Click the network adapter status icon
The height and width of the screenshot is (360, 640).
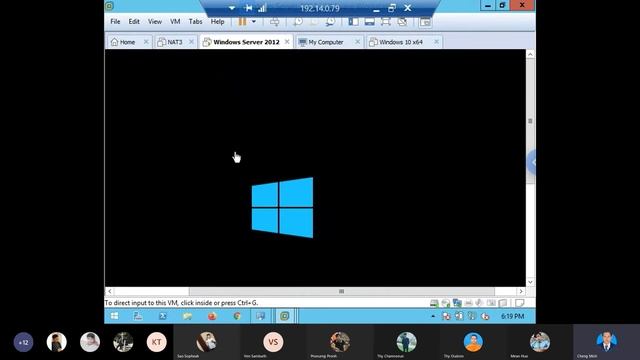[x=457, y=303]
